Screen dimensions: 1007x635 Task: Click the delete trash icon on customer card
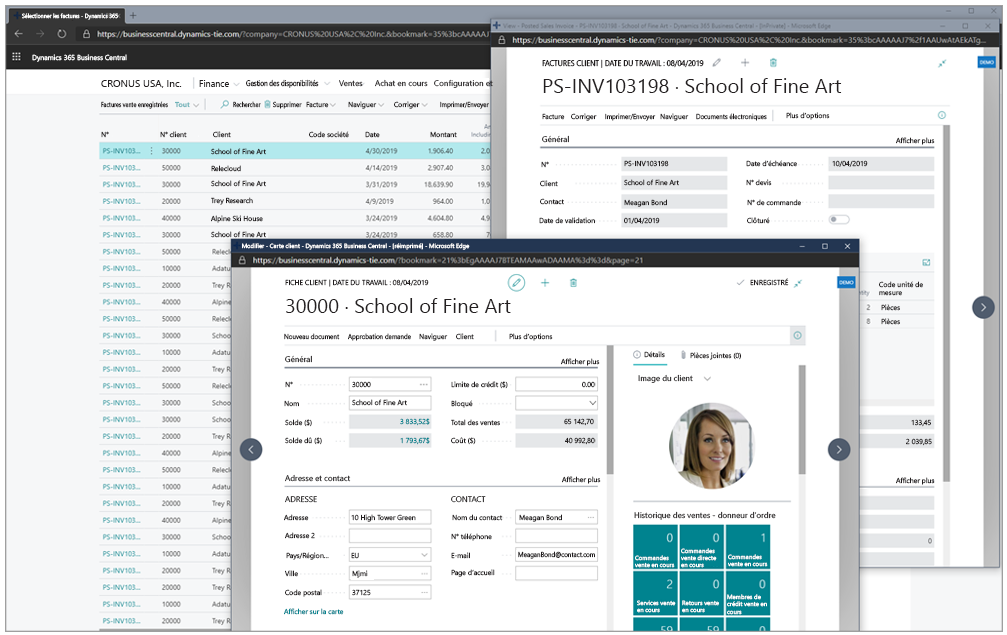point(574,283)
